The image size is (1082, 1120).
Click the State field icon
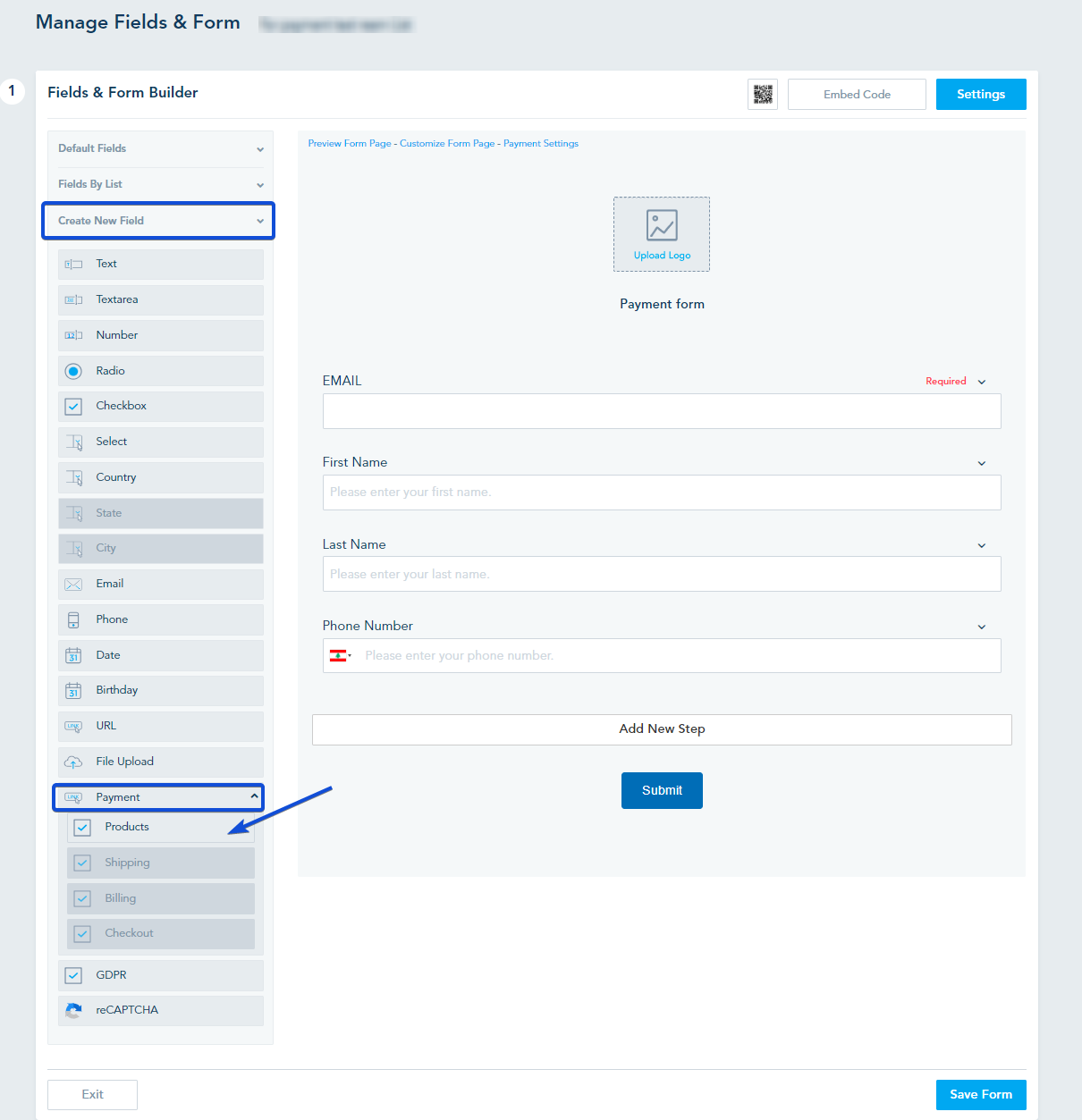click(x=73, y=513)
